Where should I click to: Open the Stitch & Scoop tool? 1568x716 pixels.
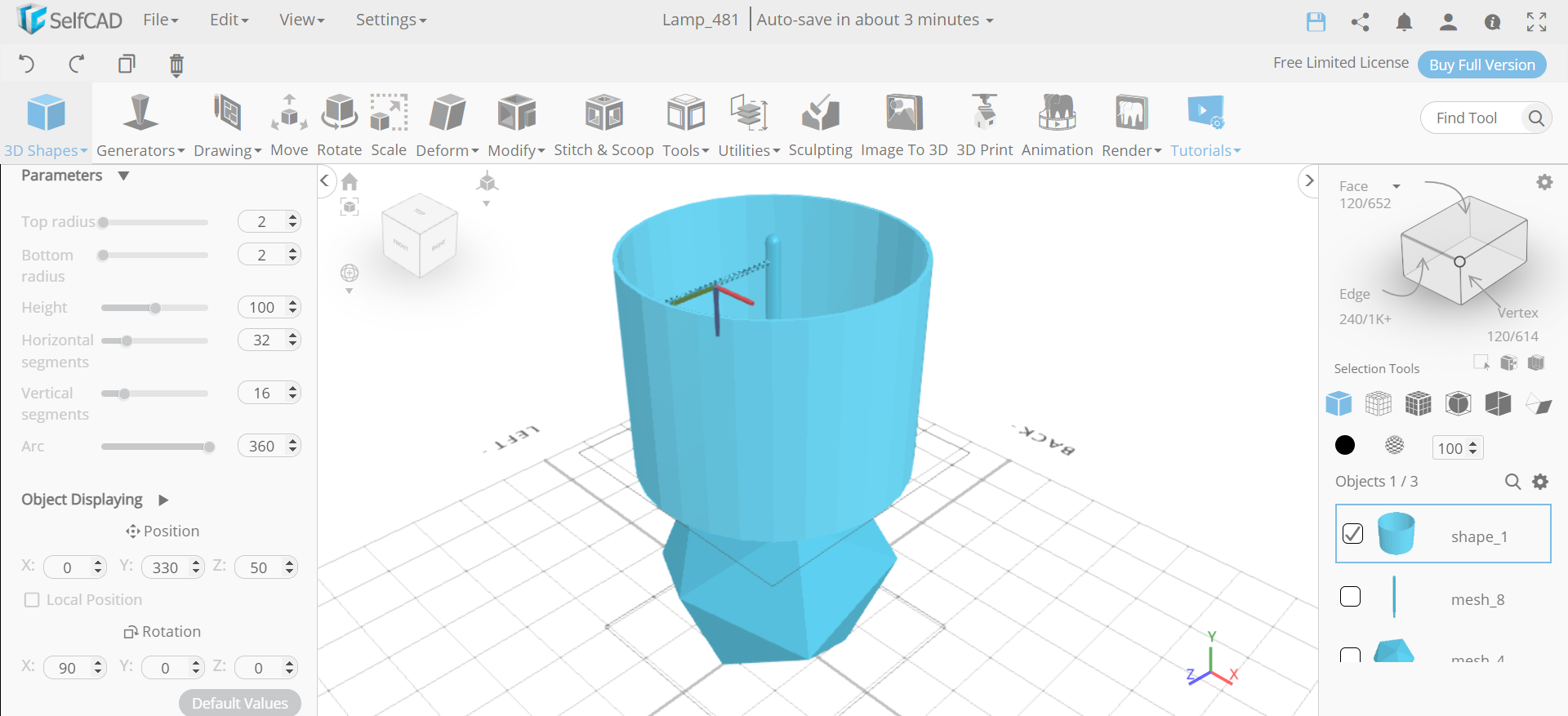pyautogui.click(x=604, y=125)
